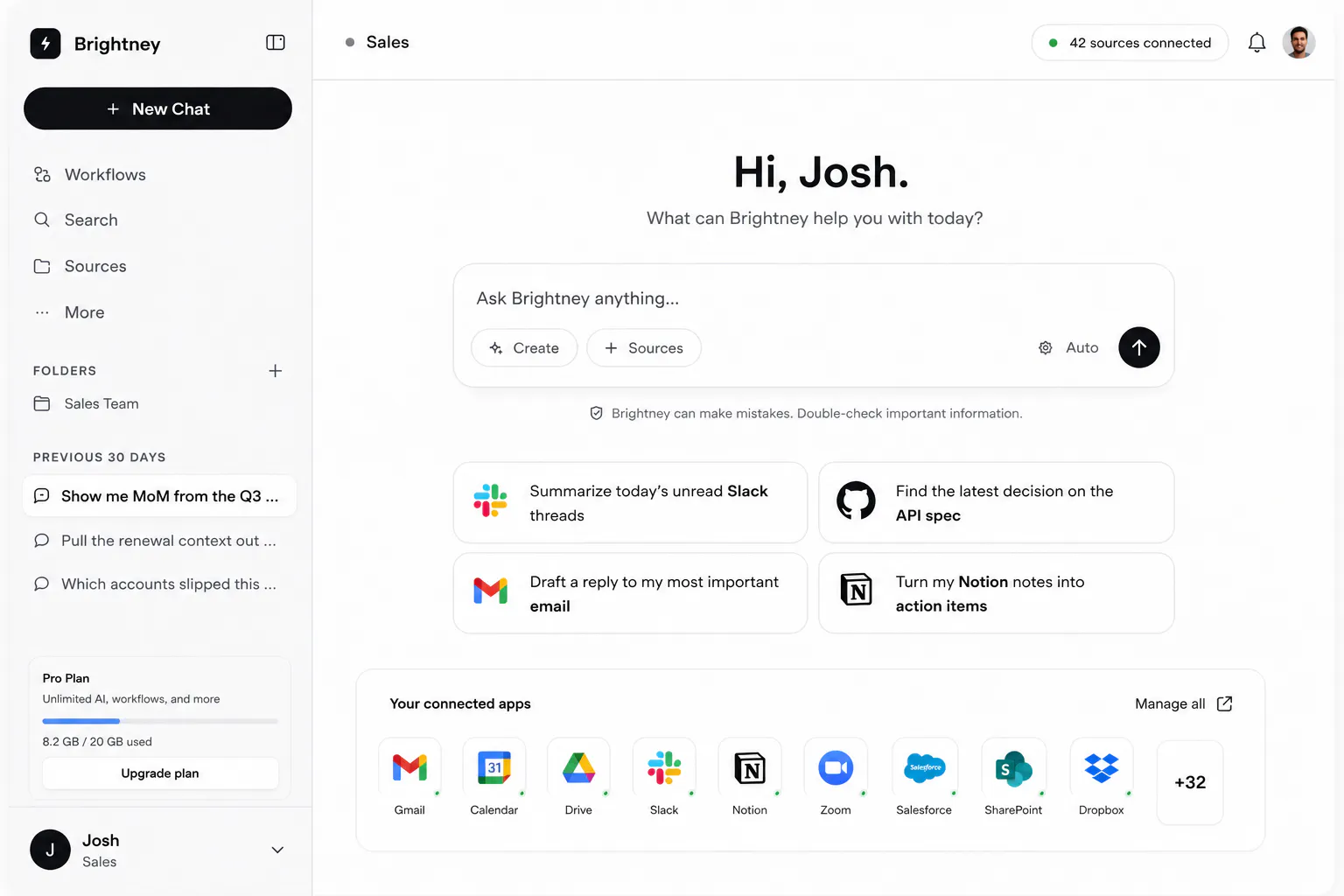Click the 'Pro Plan' label
The width and height of the screenshot is (1344, 896).
(66, 678)
